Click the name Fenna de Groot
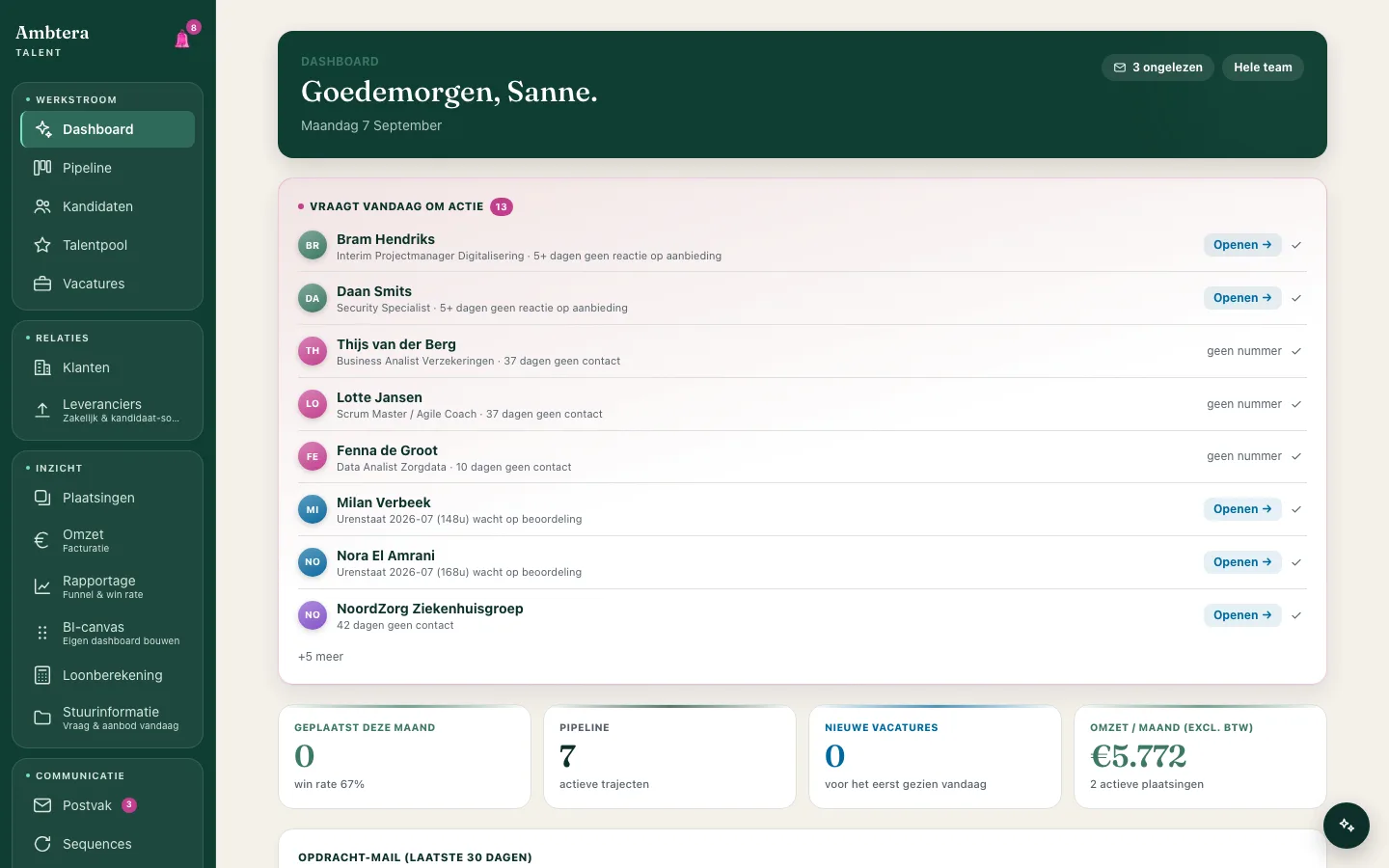Screen dimensions: 1389x868 (387, 450)
